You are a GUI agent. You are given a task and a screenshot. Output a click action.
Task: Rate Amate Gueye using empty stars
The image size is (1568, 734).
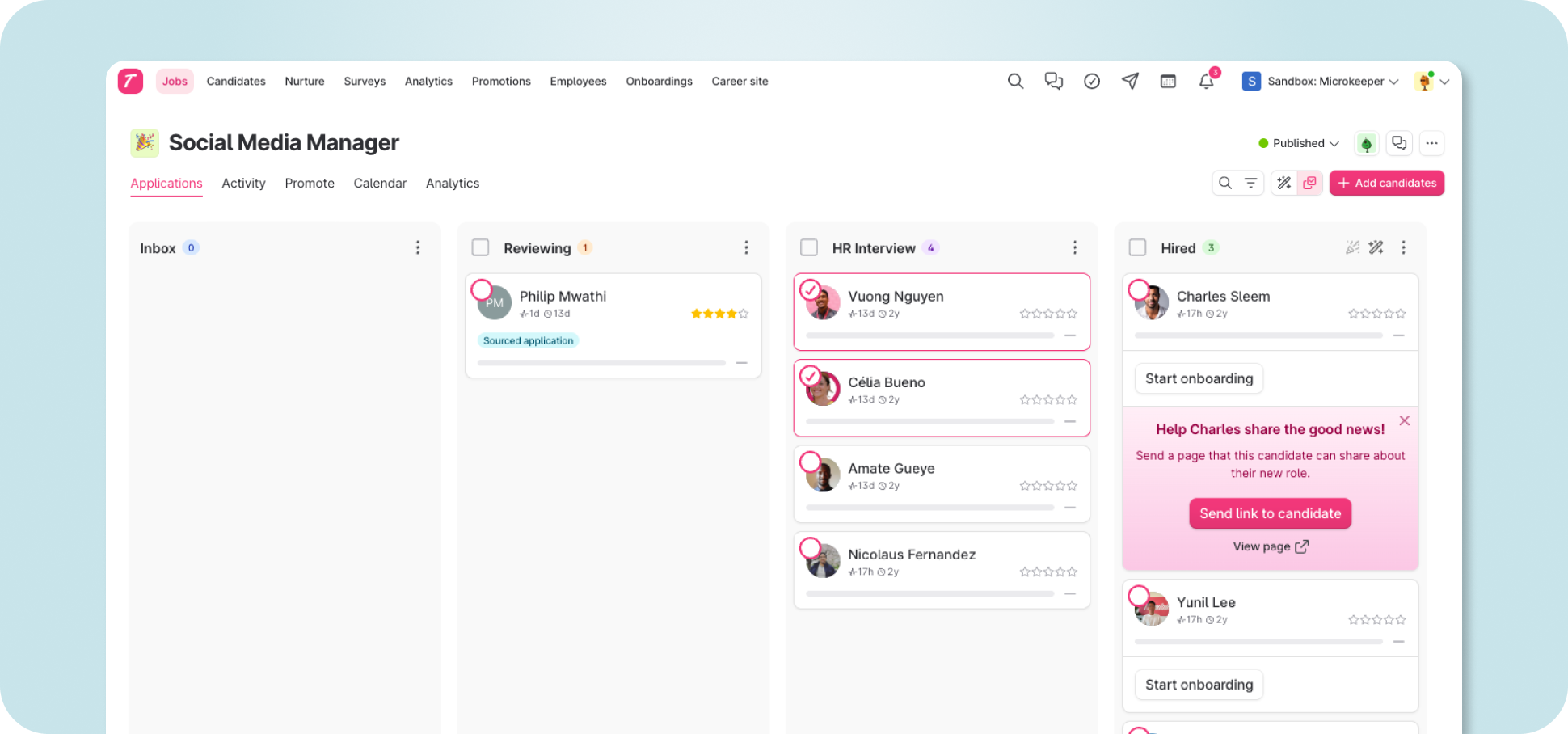(x=1048, y=486)
